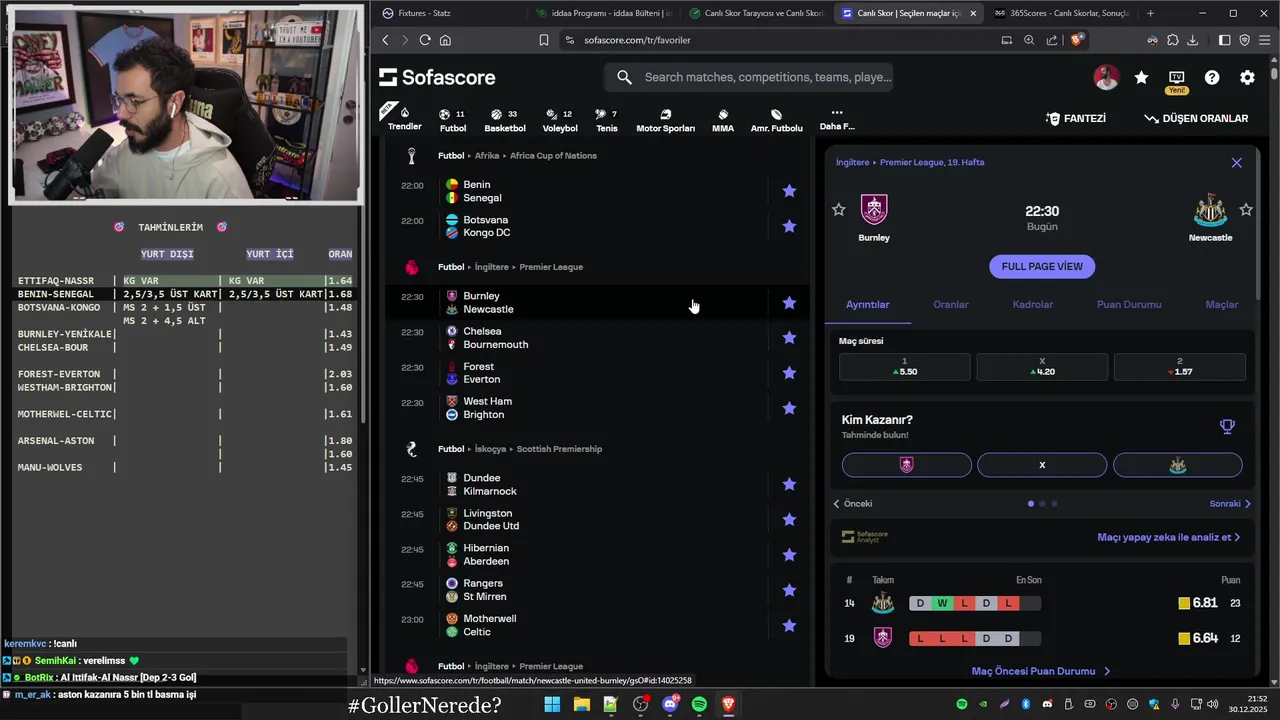
Task: Unfavorite the Benin–Senegal match star
Action: (789, 191)
